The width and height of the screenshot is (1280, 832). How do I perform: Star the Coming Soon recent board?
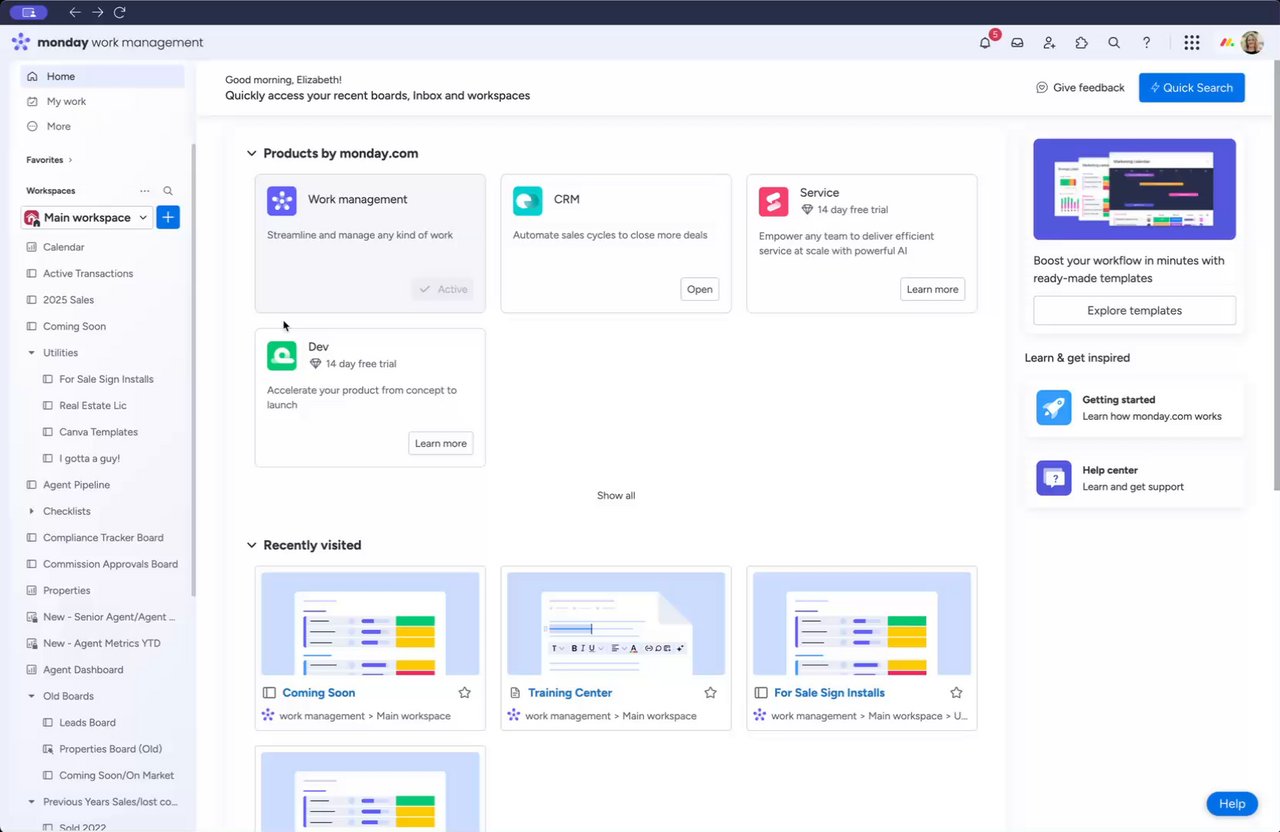coord(464,692)
